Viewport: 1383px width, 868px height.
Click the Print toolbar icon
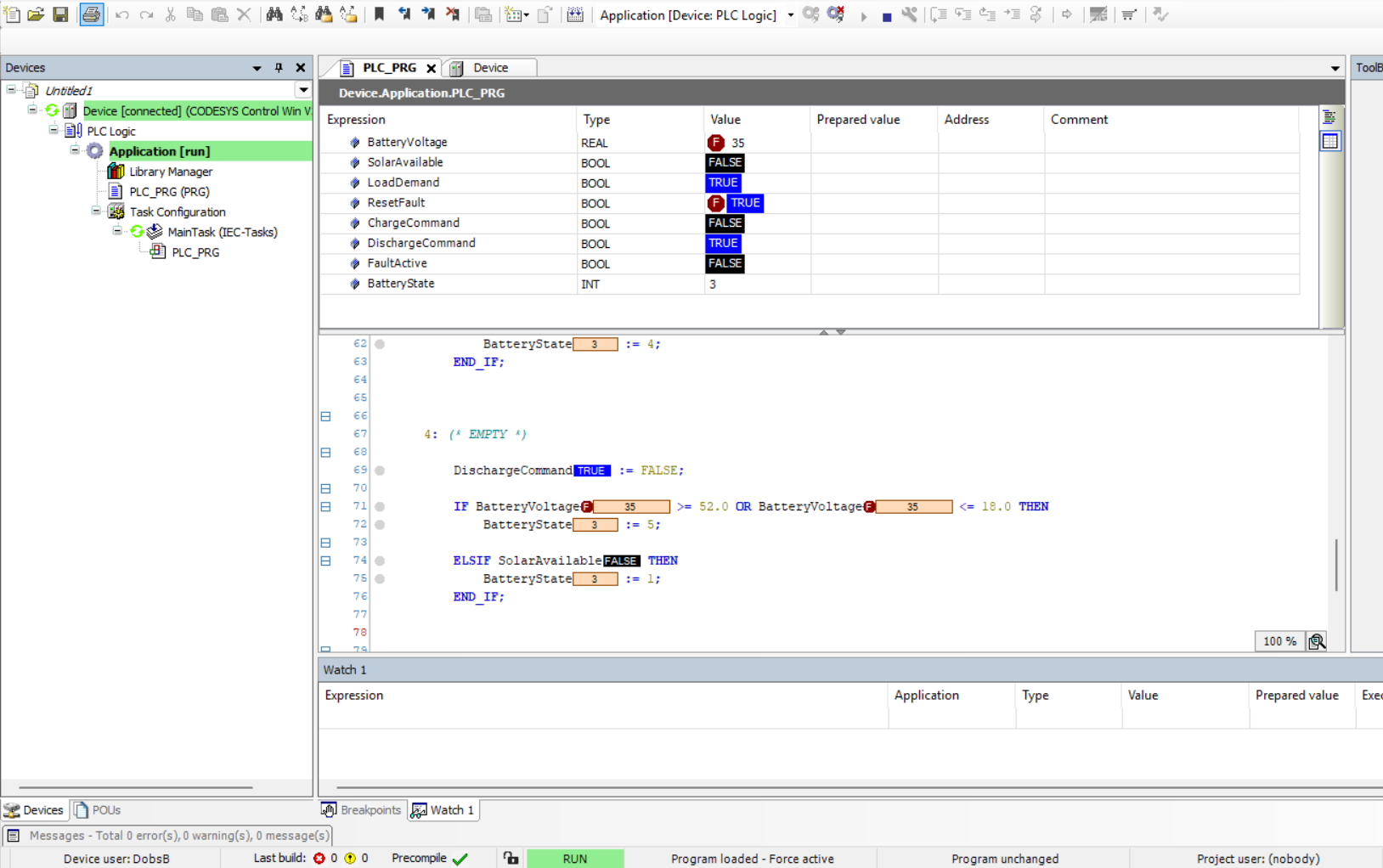coord(92,14)
